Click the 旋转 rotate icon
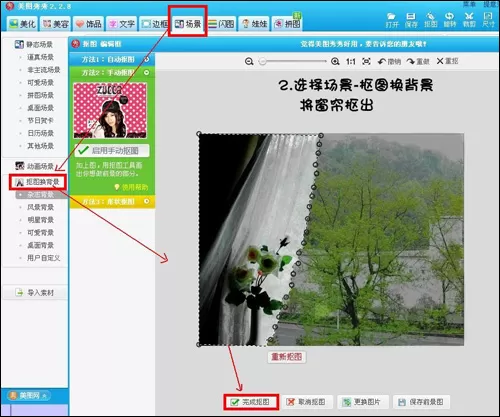This screenshot has width=500, height=417. (x=450, y=20)
